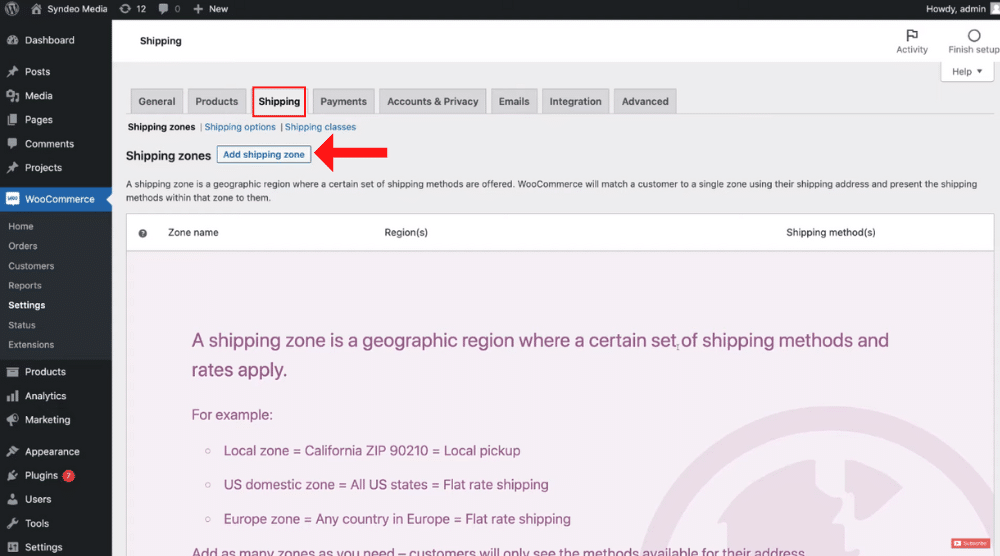This screenshot has width=1000, height=556.
Task: Open the comments bubble icon in admin bar
Action: pyautogui.click(x=163, y=9)
